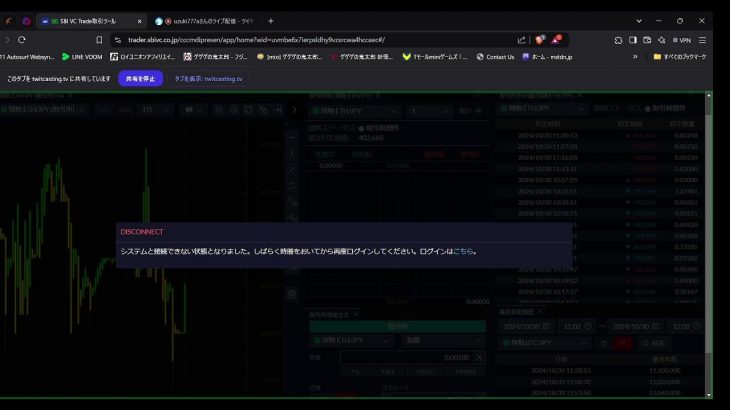Close the order entry panel tab
Image resolution: width=730 pixels, height=410 pixels.
tap(356, 315)
